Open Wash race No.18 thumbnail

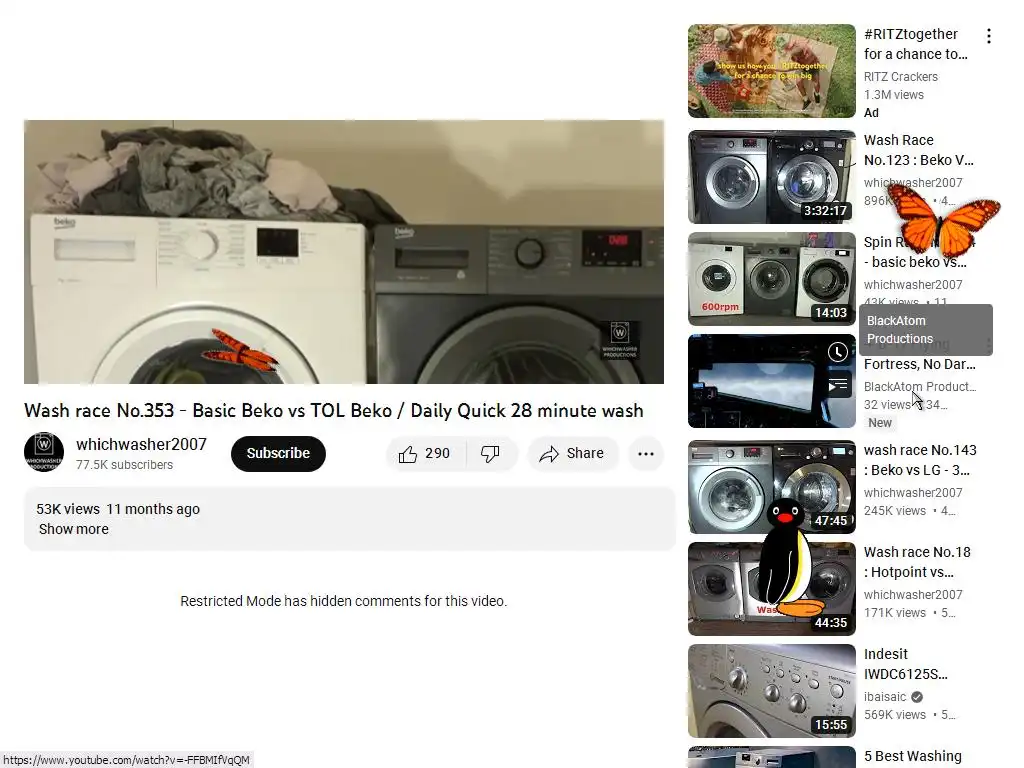771,589
